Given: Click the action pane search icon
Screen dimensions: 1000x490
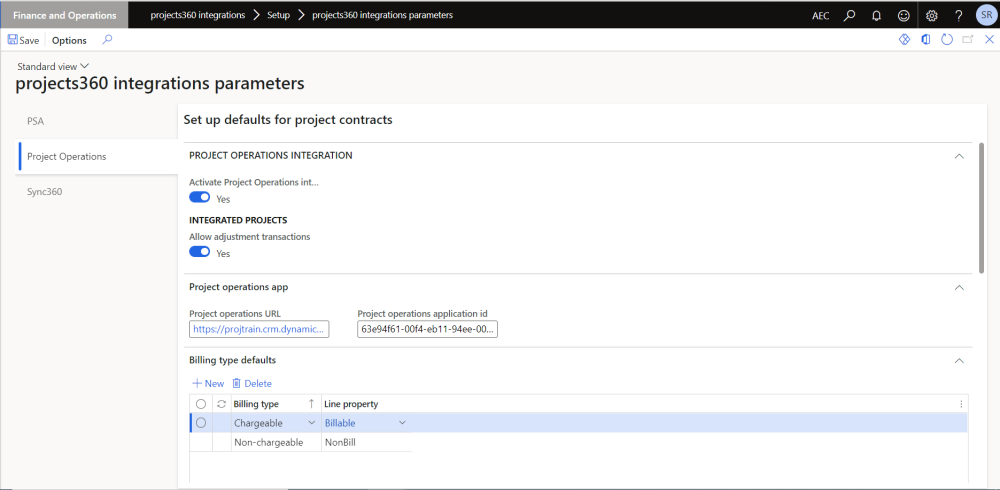Looking at the screenshot, I should [x=107, y=40].
